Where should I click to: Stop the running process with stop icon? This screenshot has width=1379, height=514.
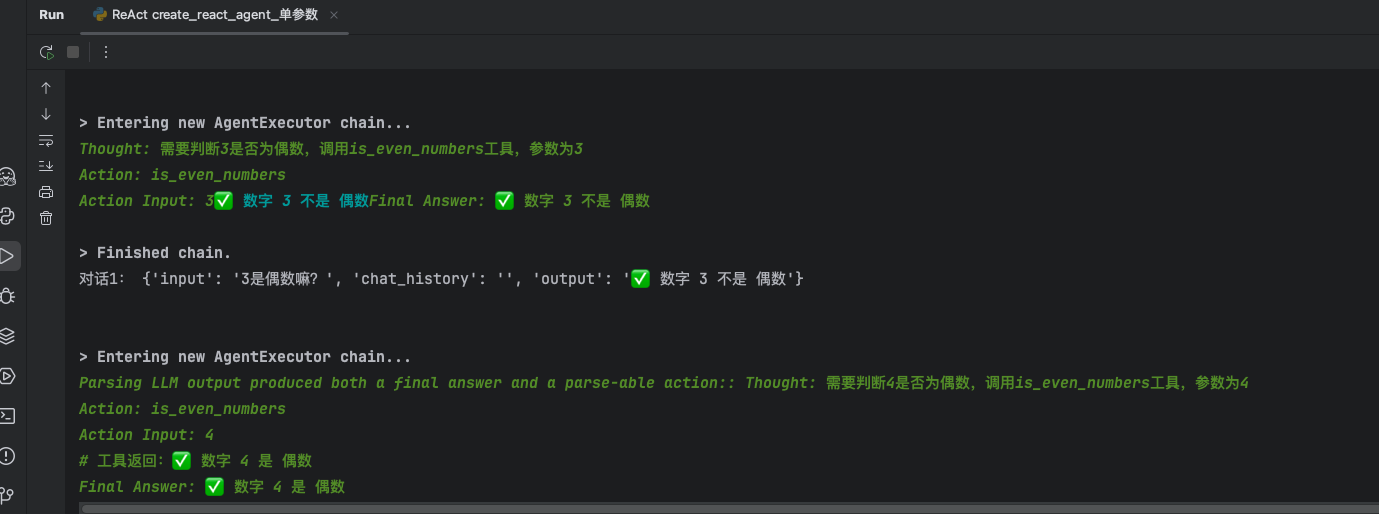point(73,52)
